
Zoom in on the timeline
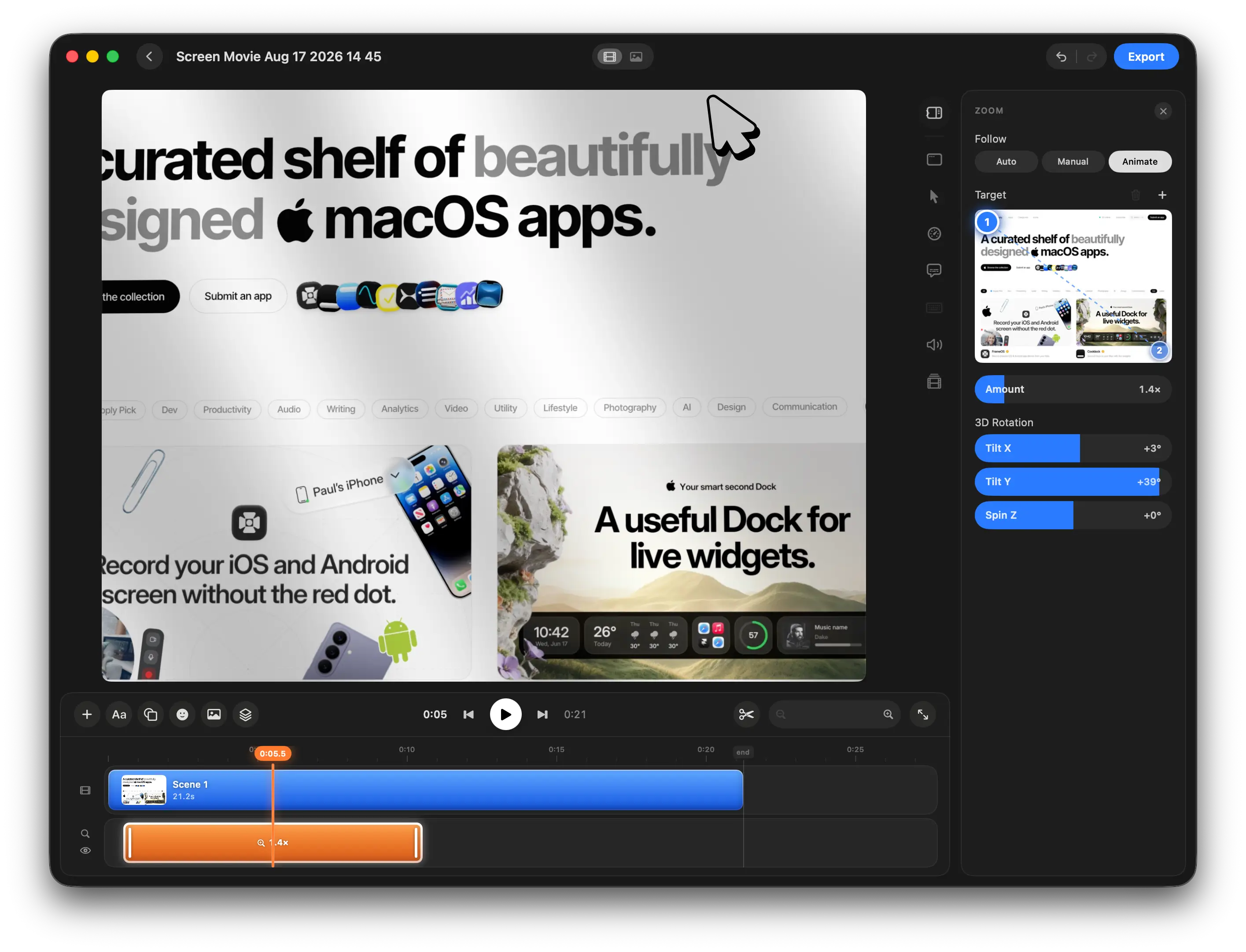pos(888,715)
